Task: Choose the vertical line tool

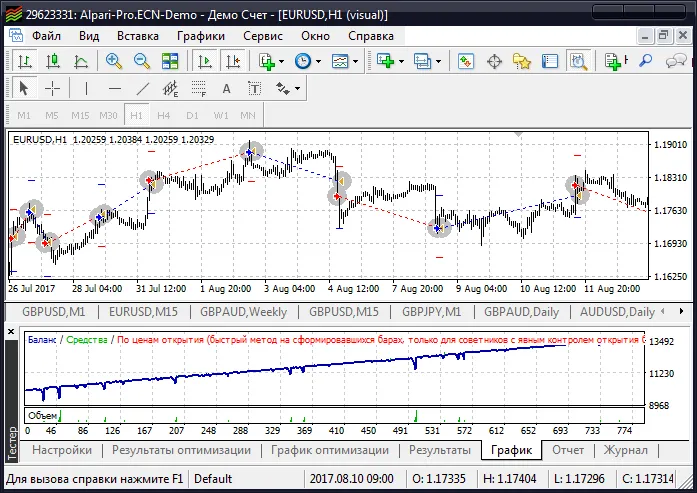Action: tap(86, 88)
